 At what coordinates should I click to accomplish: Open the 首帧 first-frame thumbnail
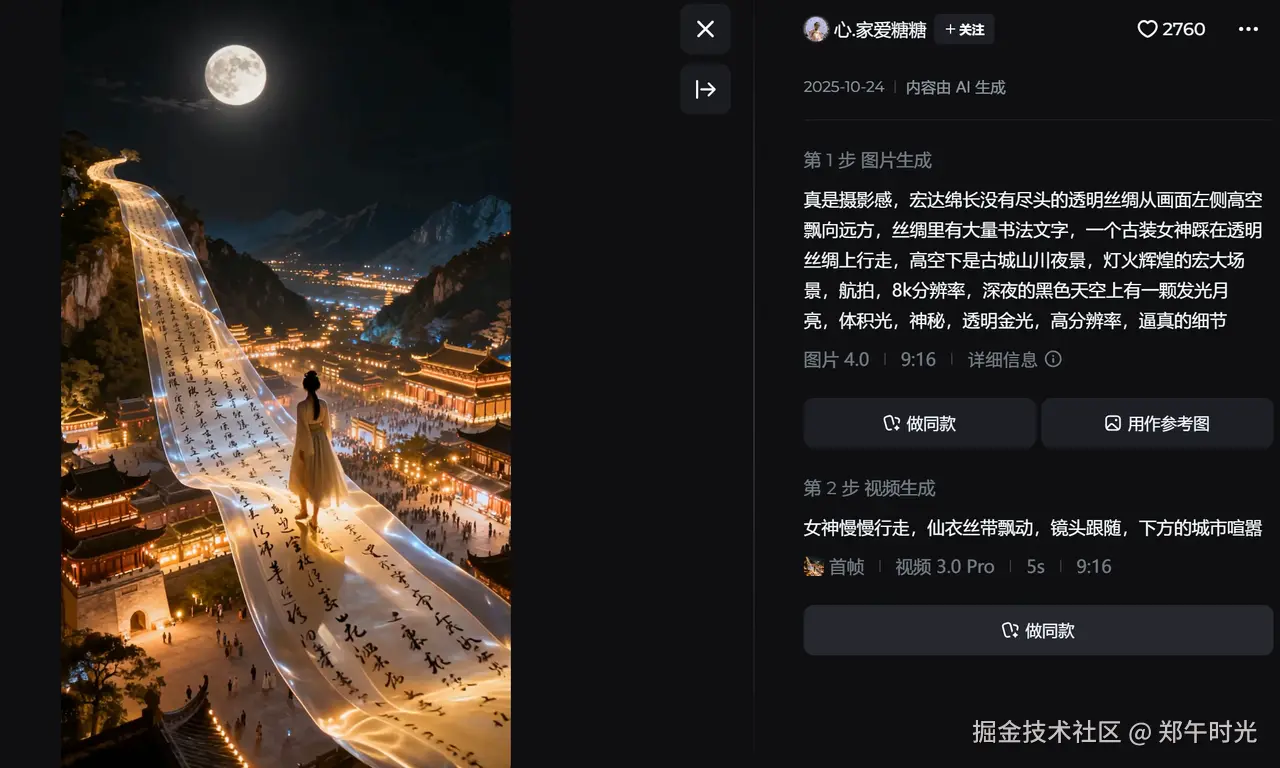[814, 566]
